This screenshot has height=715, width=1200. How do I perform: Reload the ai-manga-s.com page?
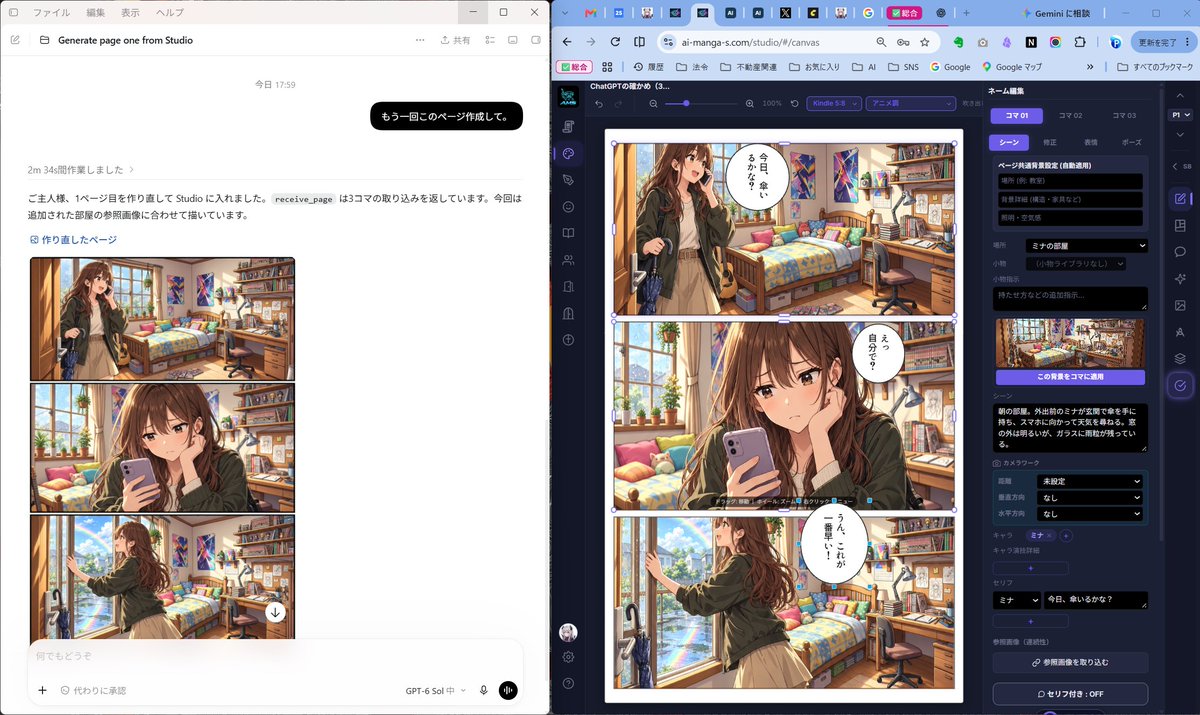coord(614,42)
